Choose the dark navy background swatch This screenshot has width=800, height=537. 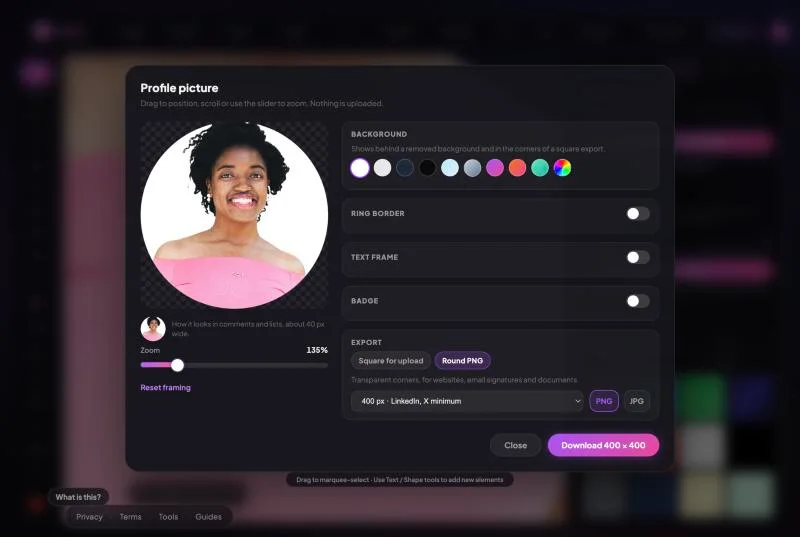(x=405, y=168)
